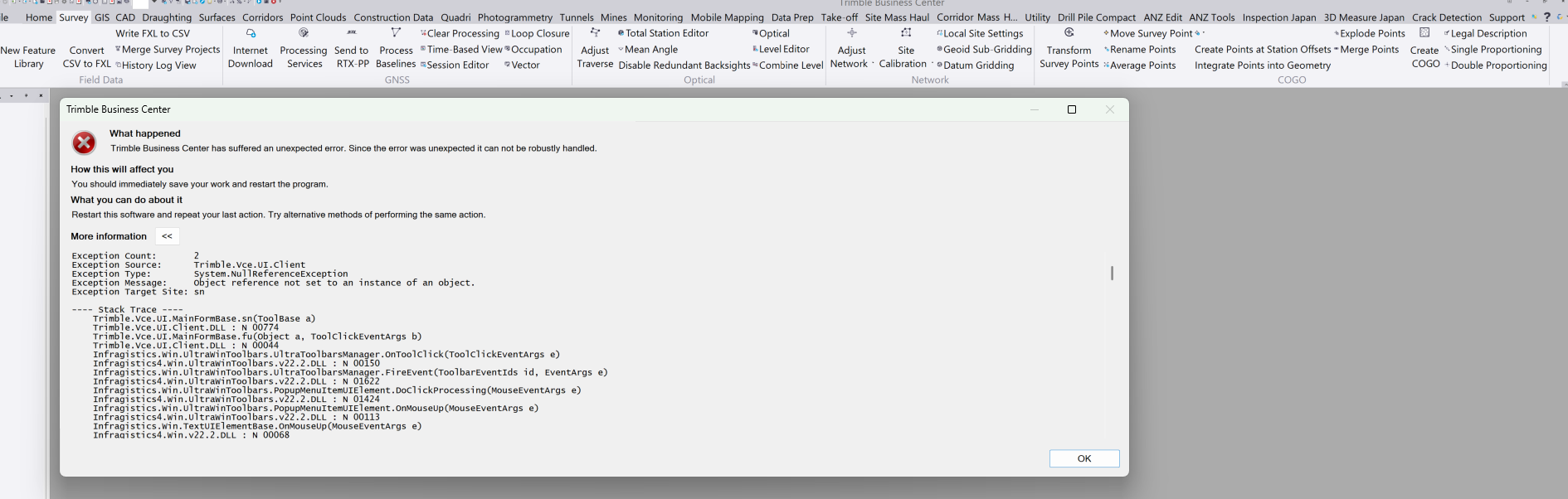Click Integrate Points into Geometry
The image size is (1568, 499).
pos(1263,65)
